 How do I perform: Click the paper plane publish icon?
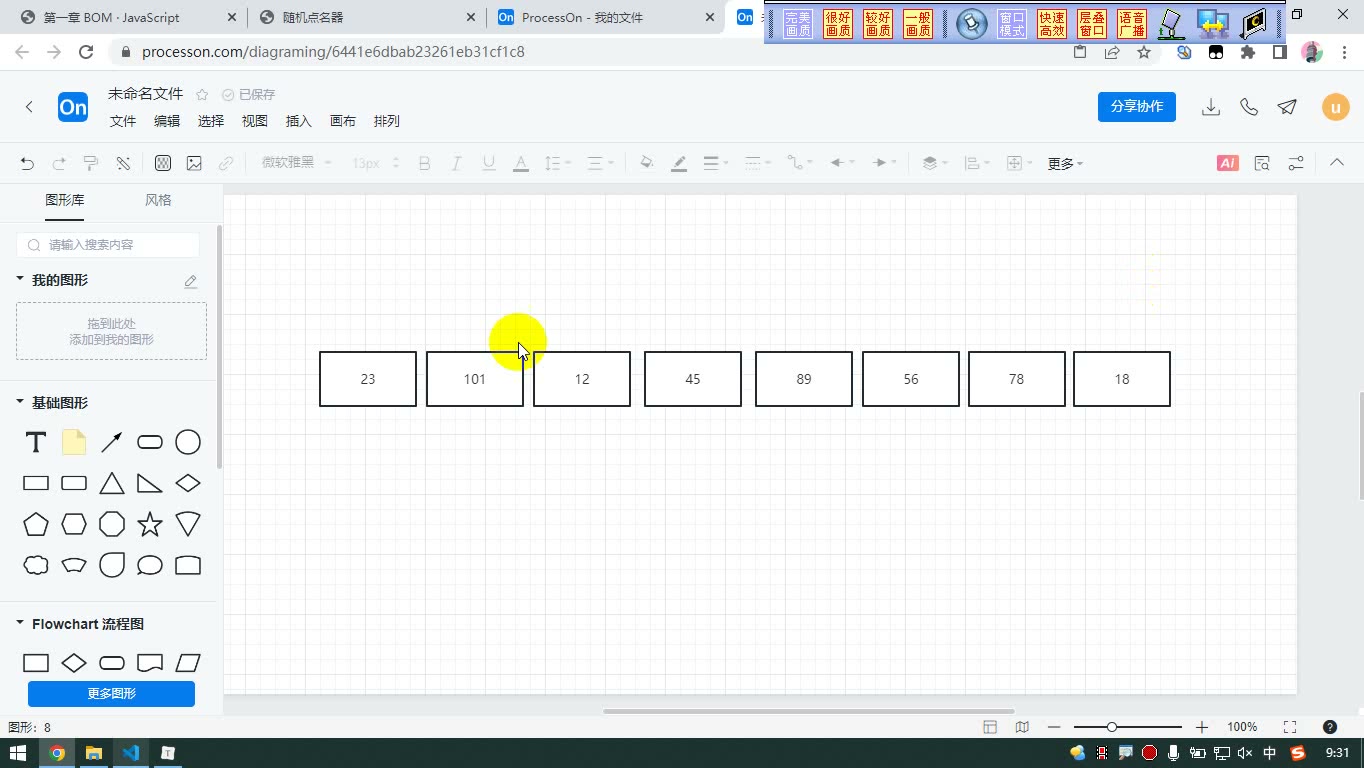pyautogui.click(x=1287, y=107)
